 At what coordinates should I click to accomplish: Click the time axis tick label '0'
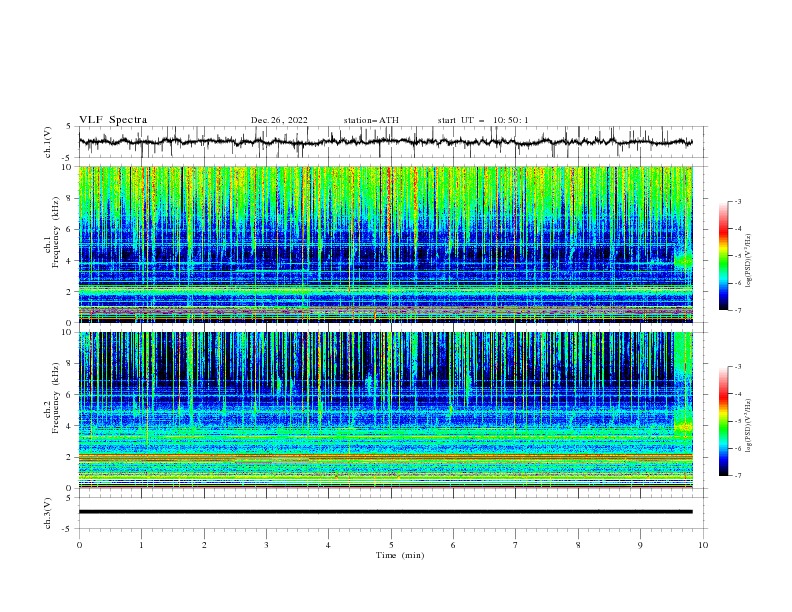point(79,545)
